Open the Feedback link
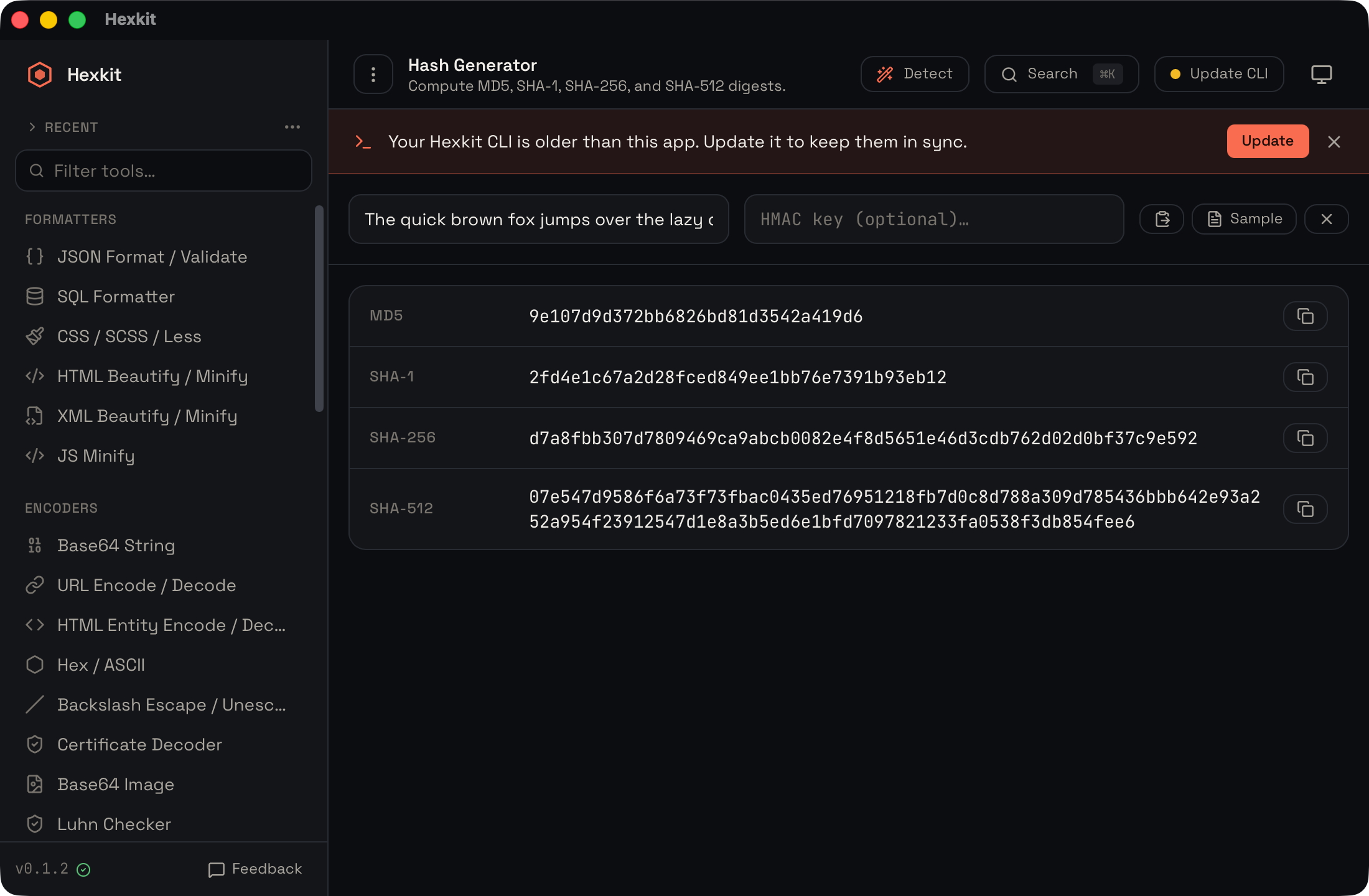1369x896 pixels. (255, 869)
